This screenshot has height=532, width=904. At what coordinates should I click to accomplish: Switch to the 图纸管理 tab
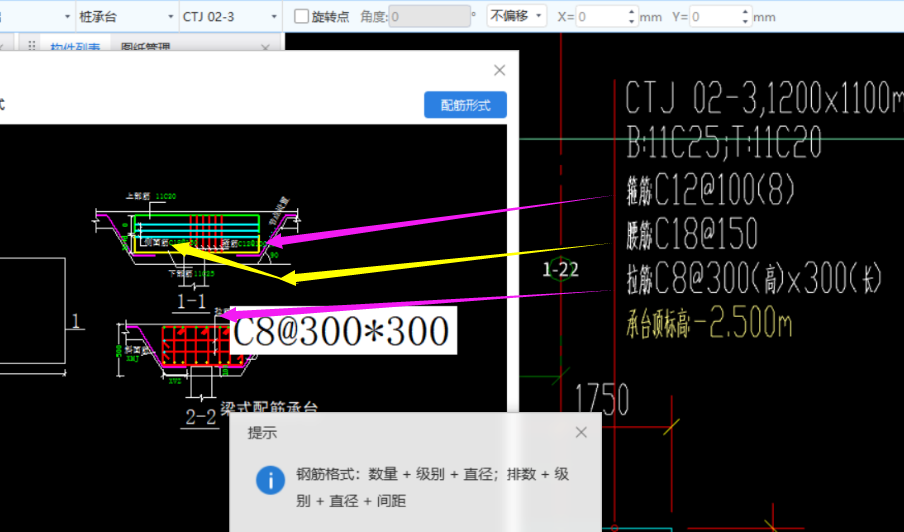[x=145, y=47]
